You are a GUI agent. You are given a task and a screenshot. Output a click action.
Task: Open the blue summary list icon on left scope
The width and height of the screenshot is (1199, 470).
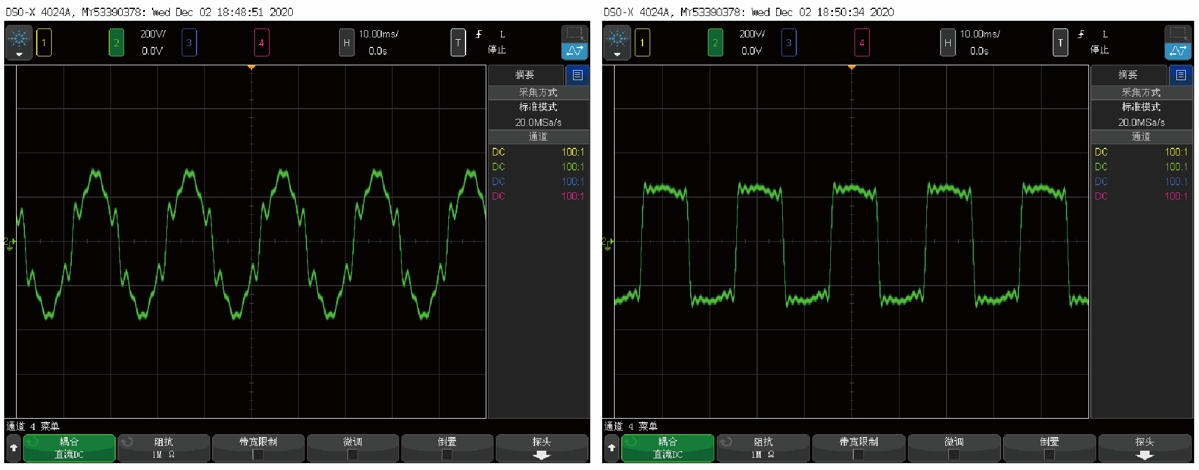click(x=577, y=75)
